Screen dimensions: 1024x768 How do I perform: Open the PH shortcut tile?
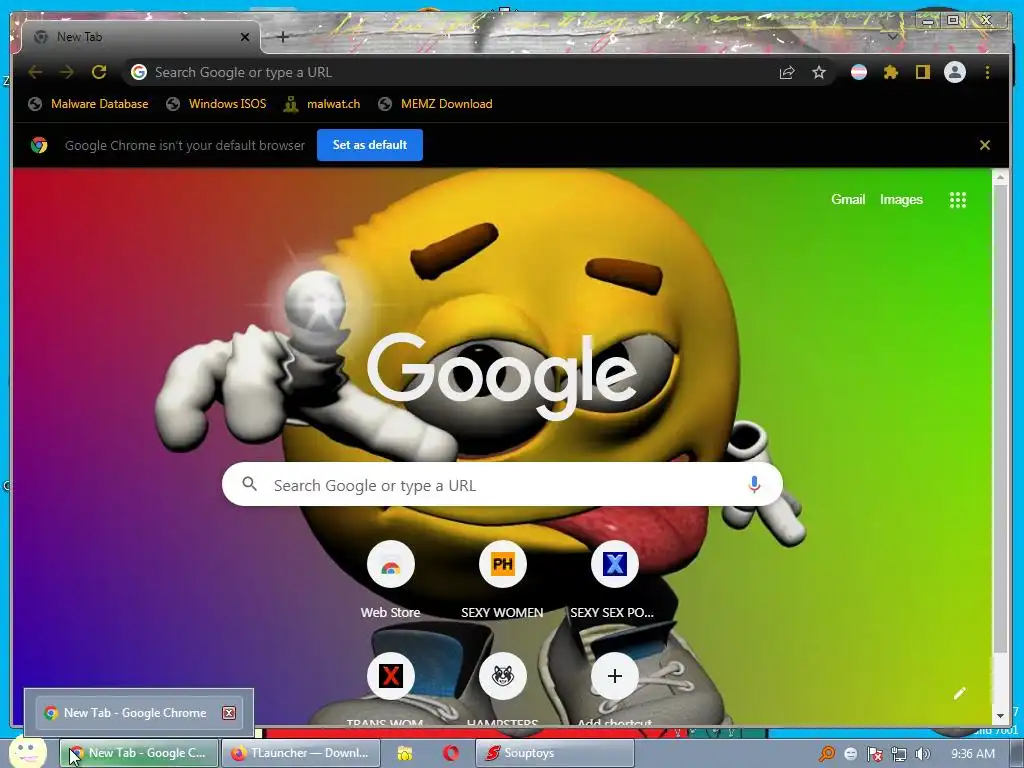502,564
